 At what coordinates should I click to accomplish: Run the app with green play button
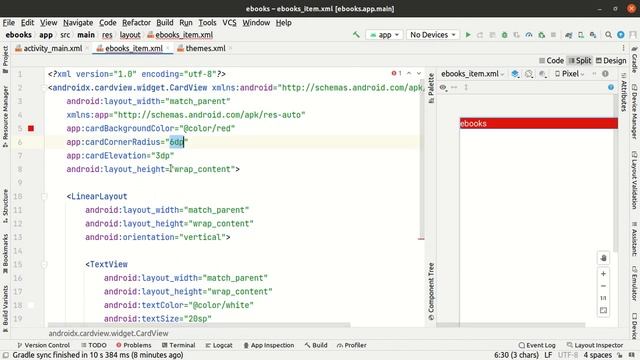[x=468, y=35]
